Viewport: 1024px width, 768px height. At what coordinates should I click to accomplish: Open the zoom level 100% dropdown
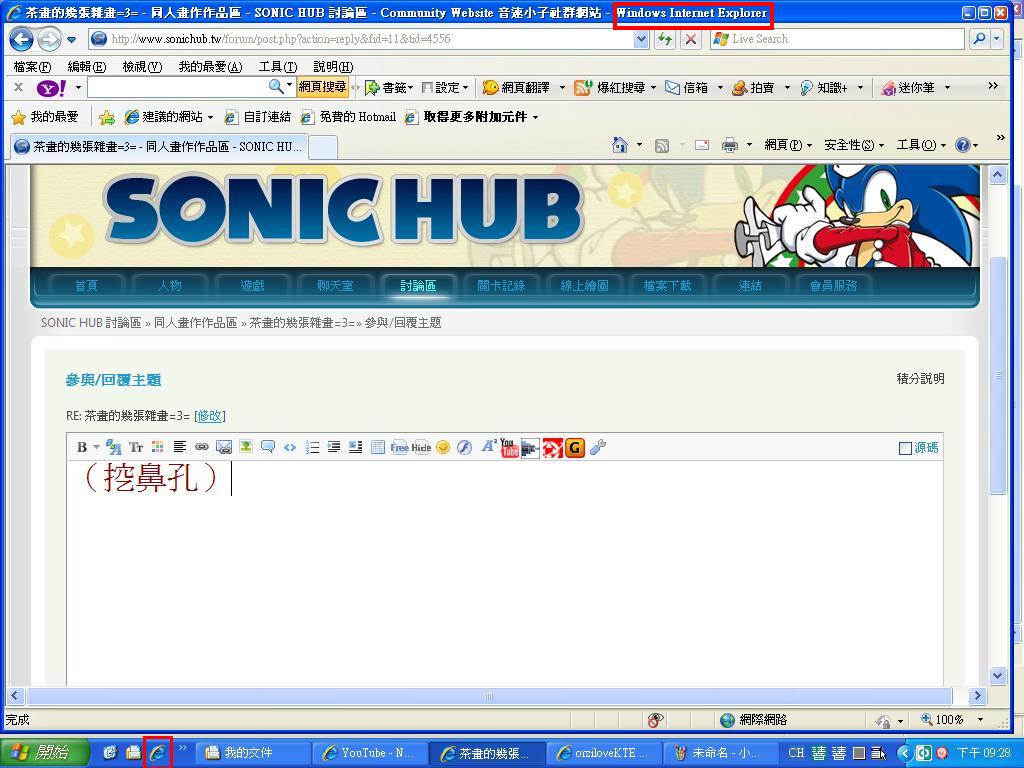point(949,719)
